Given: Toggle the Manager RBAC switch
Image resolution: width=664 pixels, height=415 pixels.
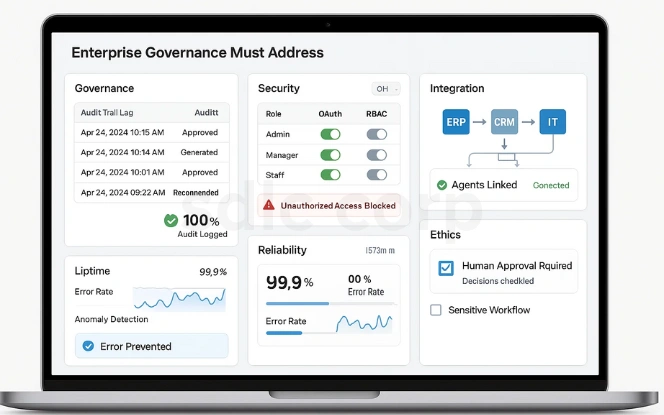Looking at the screenshot, I should pos(377,155).
